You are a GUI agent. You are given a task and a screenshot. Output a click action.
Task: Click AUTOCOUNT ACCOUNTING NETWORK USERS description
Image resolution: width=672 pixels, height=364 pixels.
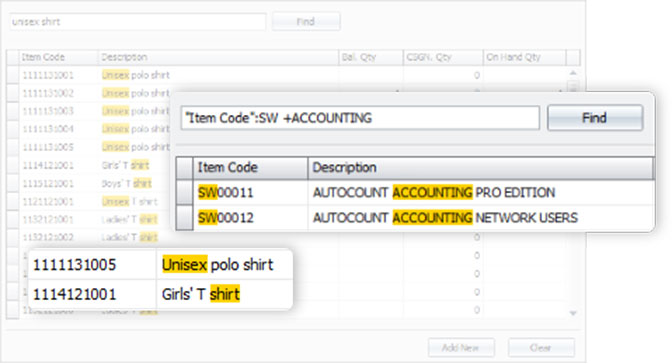445,218
